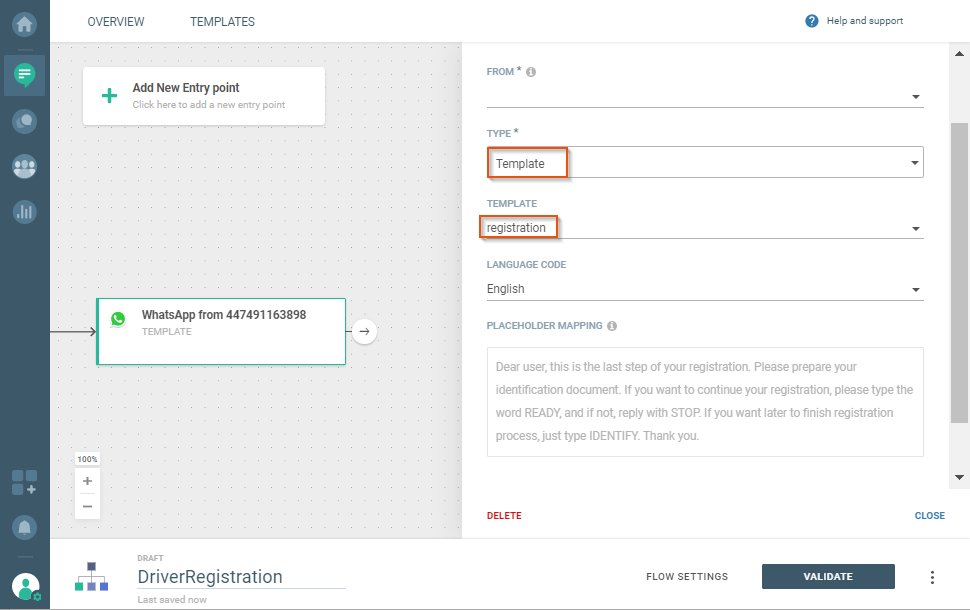Click the info icon beside Placeholder Mapping

[x=611, y=326]
